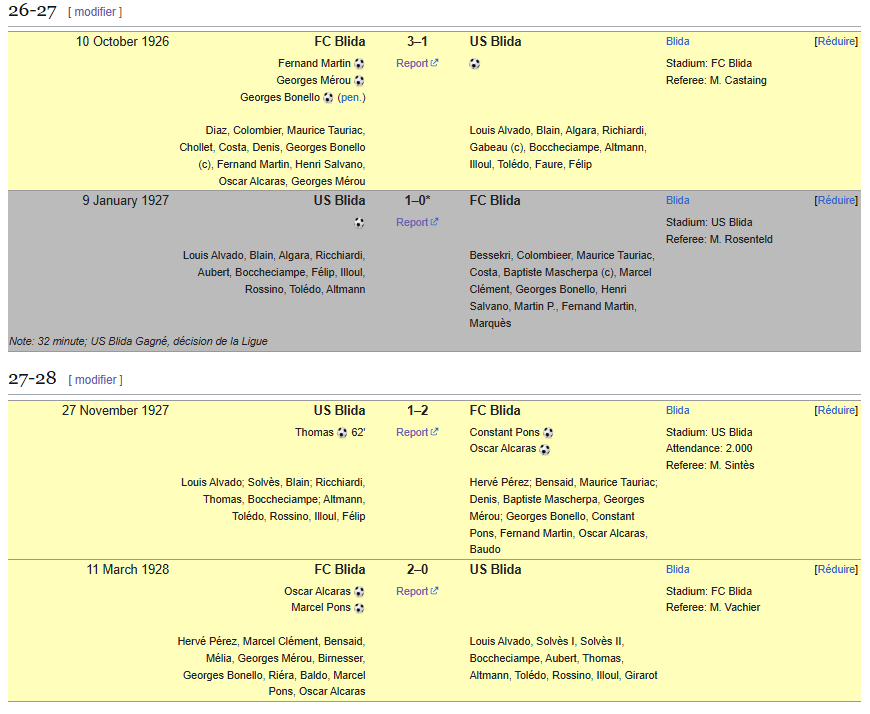
Task: Edit the 26-27 section via modifier
Action: pos(95,12)
